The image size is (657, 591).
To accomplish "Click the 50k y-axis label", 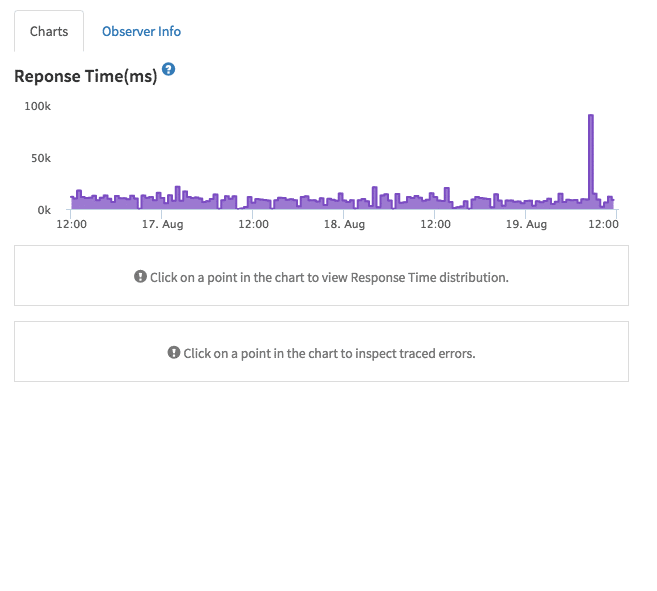I will [41, 158].
